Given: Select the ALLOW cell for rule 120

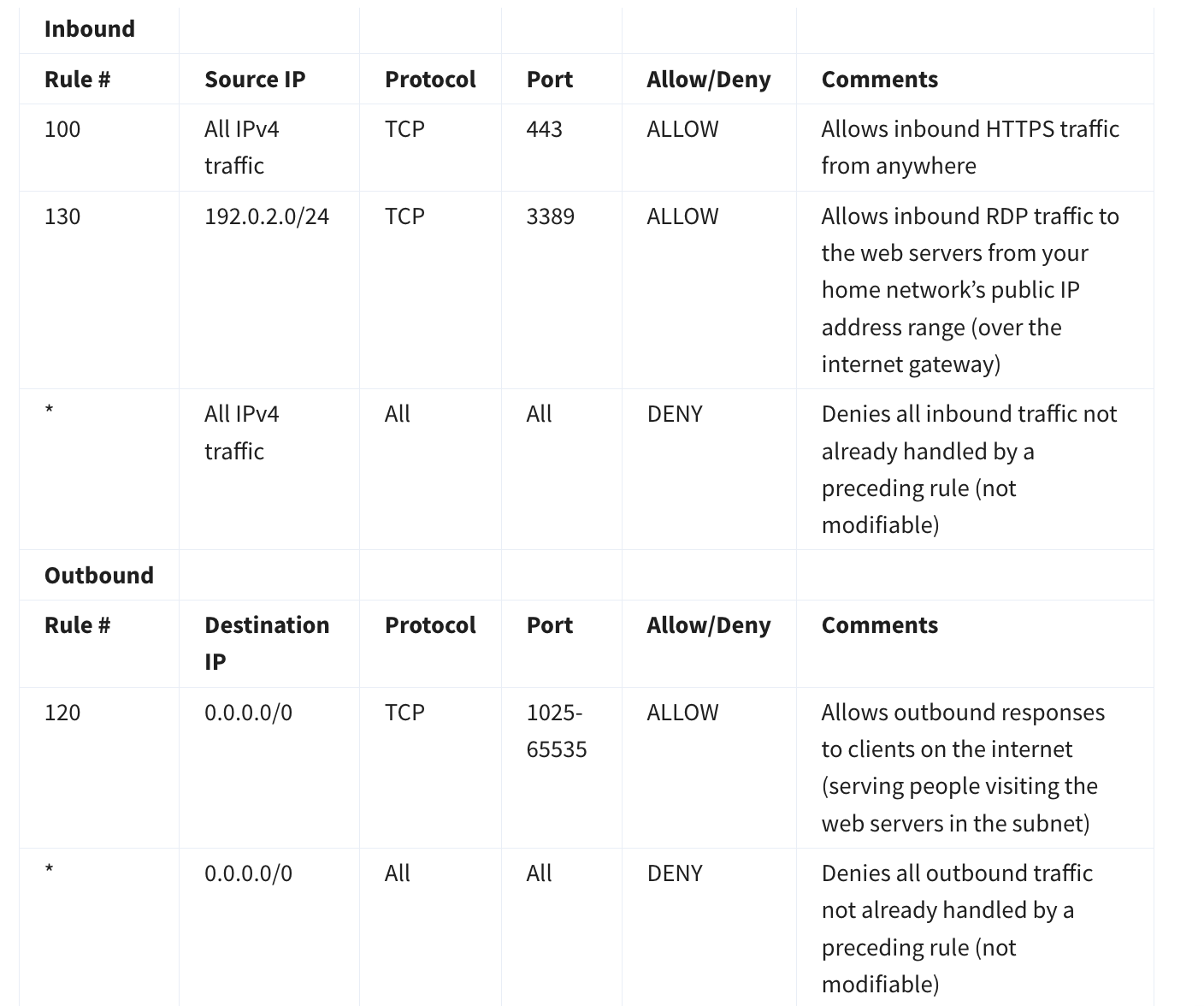Looking at the screenshot, I should [x=682, y=713].
